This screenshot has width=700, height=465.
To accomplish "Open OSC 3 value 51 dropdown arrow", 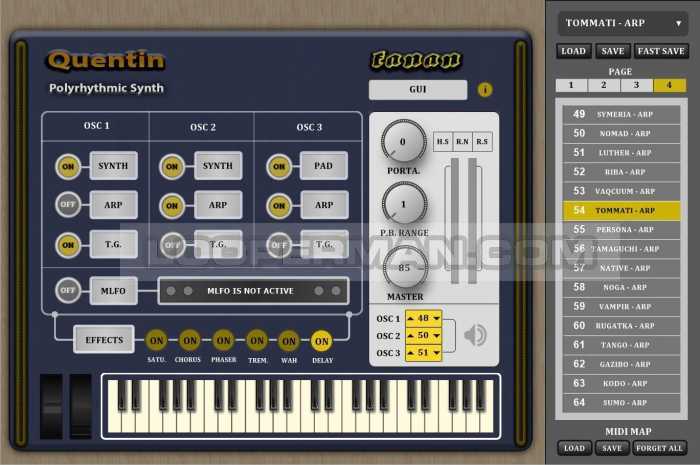I will (x=436, y=353).
